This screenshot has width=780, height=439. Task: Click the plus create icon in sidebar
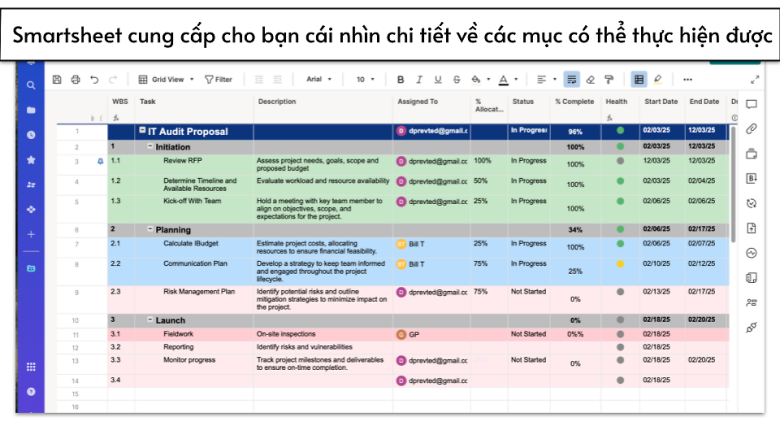coord(31,234)
